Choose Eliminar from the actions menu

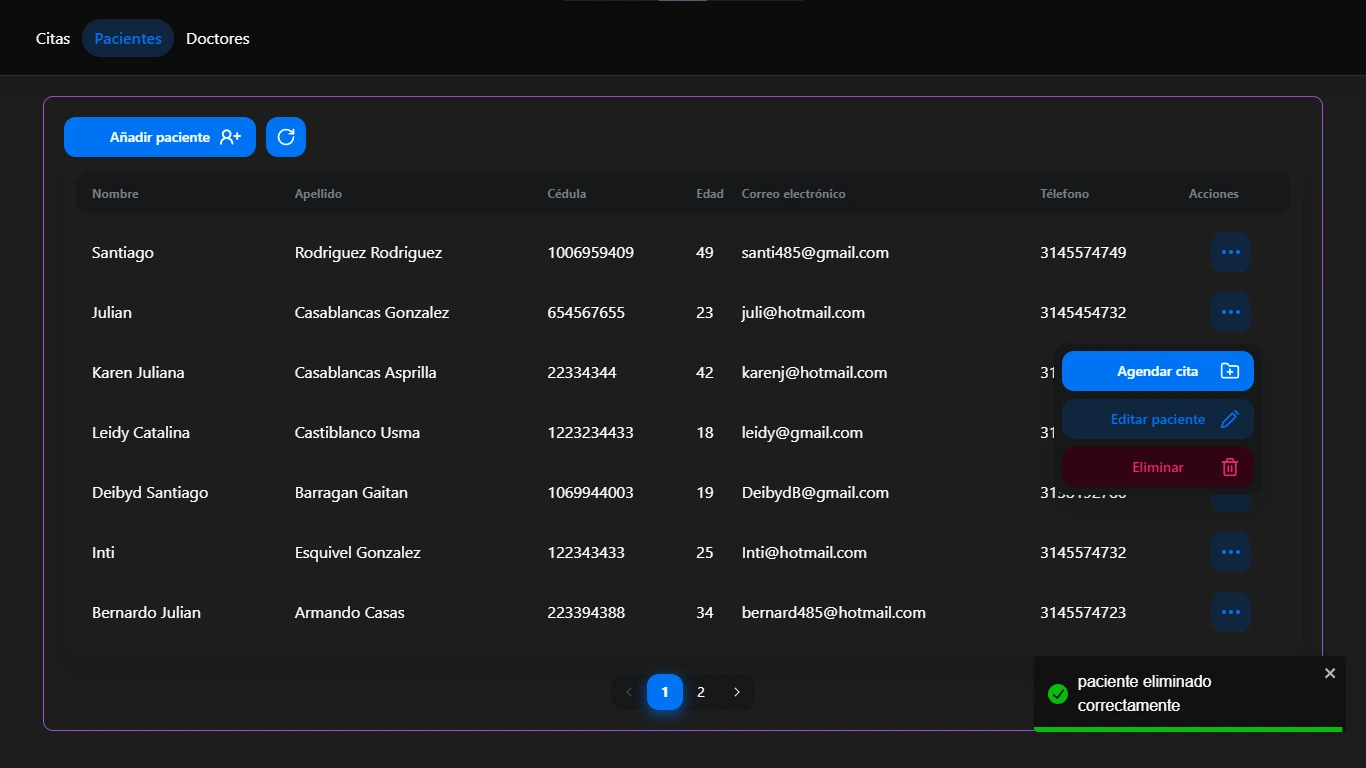point(1158,467)
